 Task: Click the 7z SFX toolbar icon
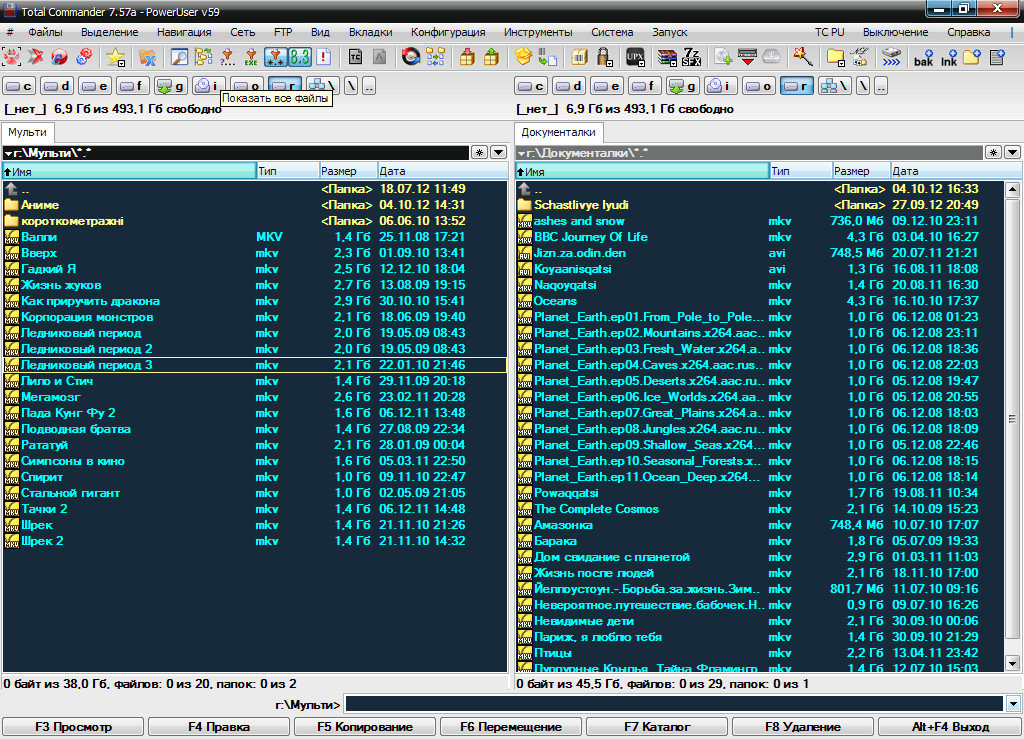point(692,57)
